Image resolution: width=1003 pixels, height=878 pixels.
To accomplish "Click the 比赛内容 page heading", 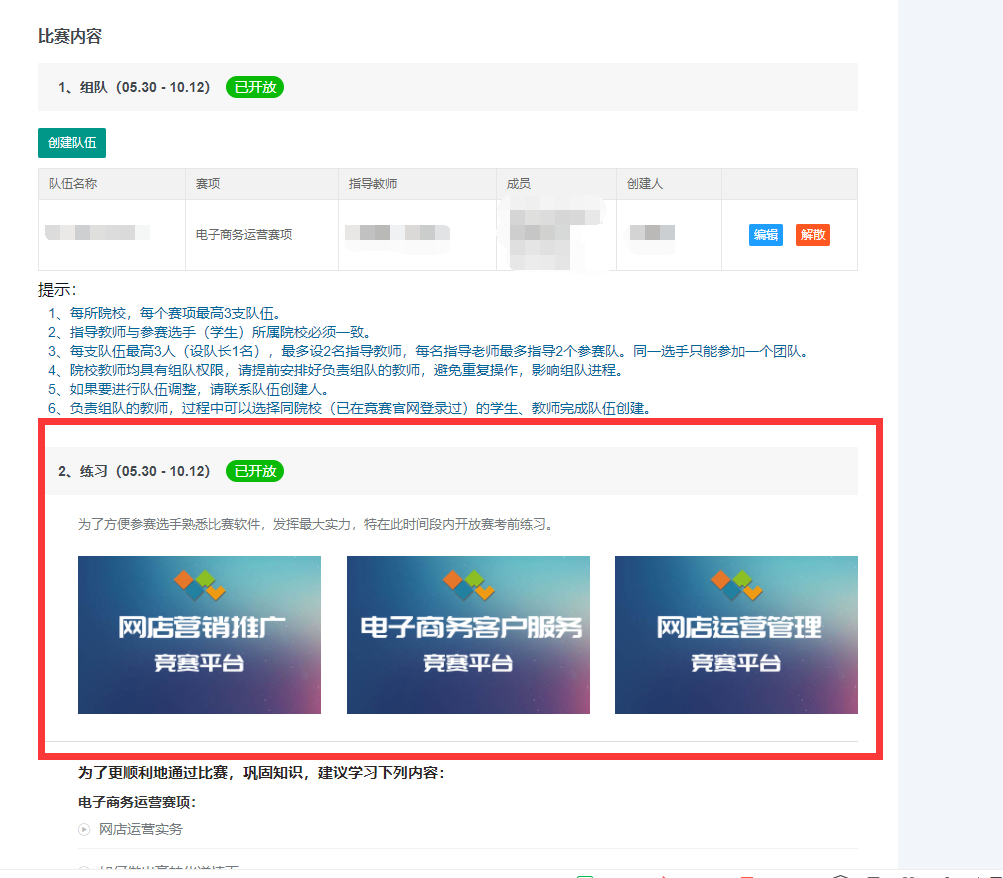I will 70,36.
